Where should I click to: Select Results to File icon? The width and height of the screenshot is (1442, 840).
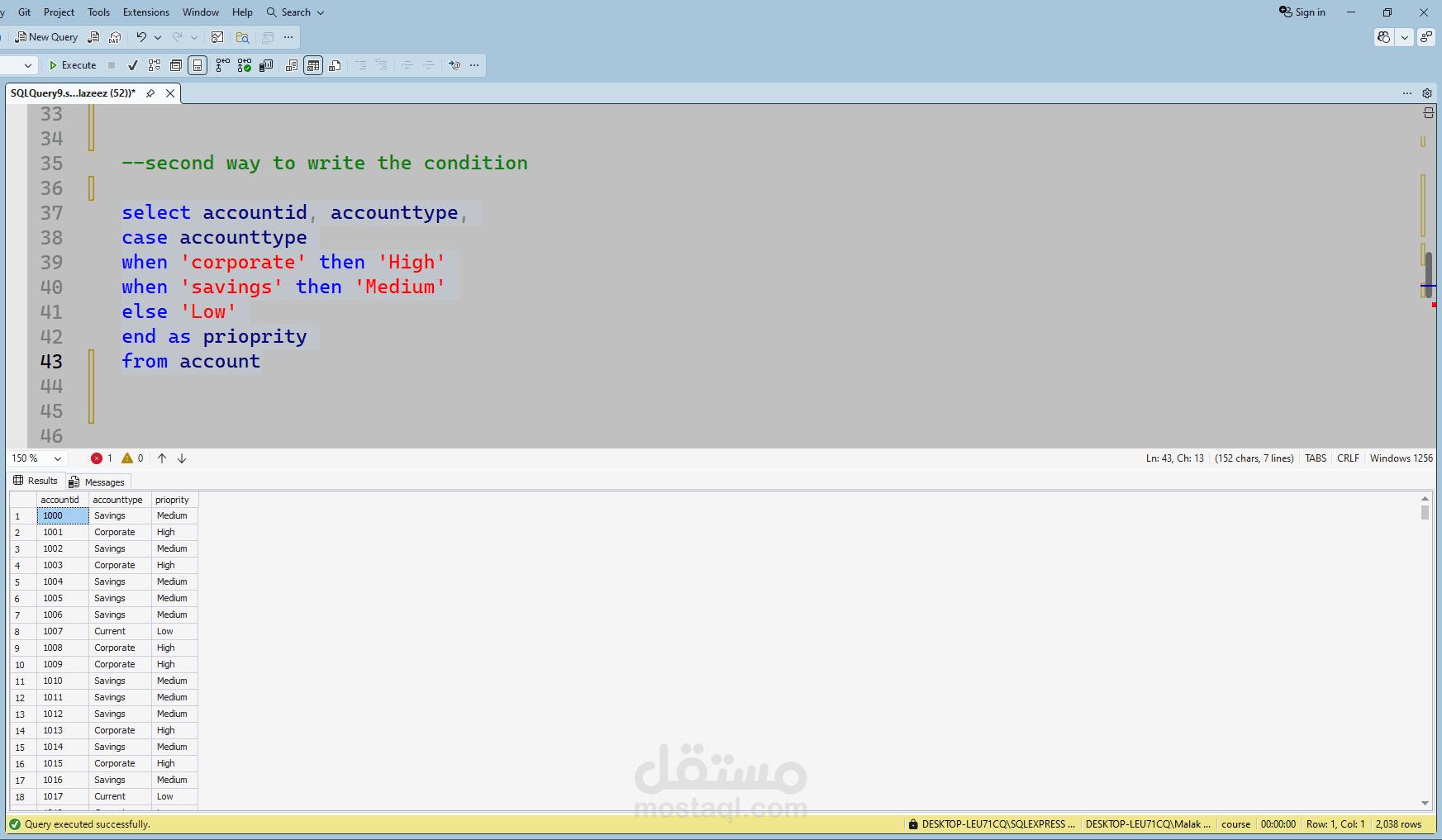(335, 65)
